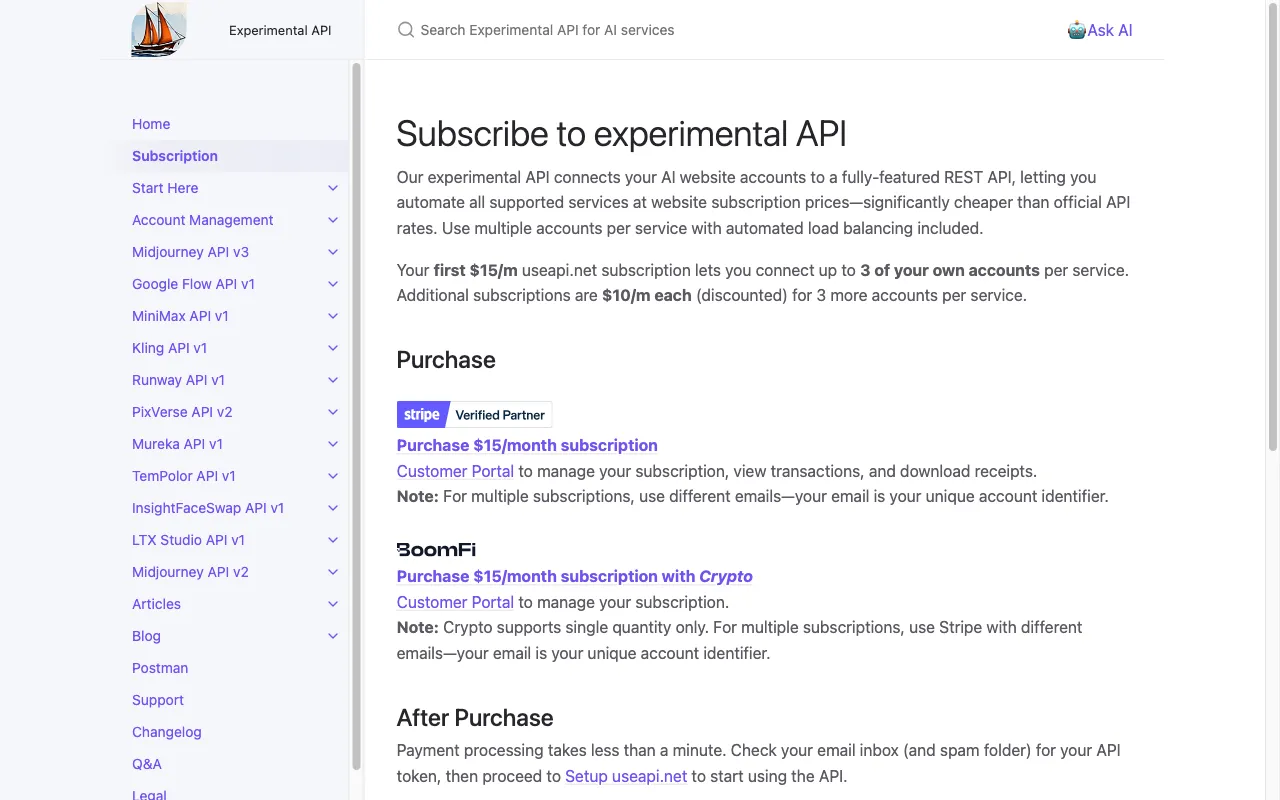Expand Google Flow API v1 chevron
This screenshot has width=1280, height=800.
coord(333,284)
